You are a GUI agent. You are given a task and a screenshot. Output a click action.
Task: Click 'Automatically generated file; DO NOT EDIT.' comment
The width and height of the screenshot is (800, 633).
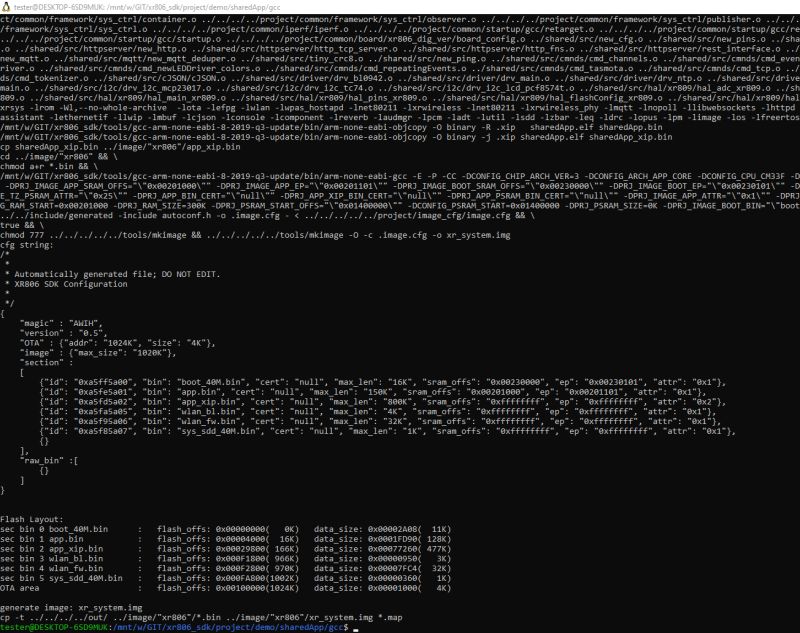click(x=117, y=274)
